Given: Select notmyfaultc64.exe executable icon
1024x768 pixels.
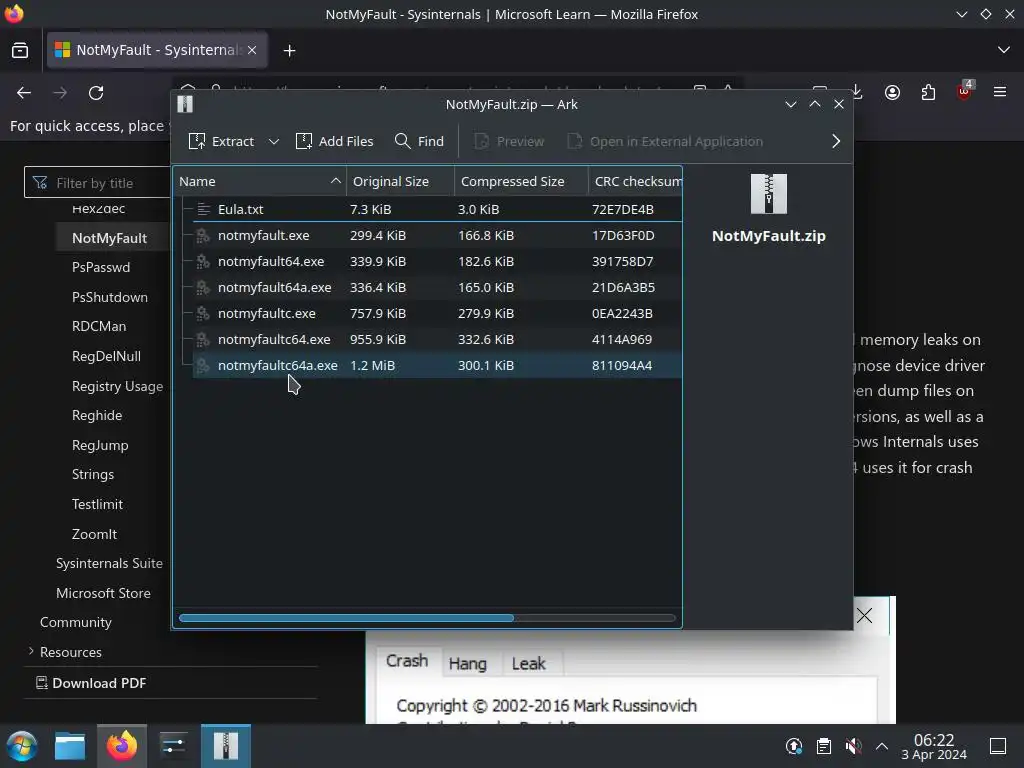Looking at the screenshot, I should pyautogui.click(x=203, y=340).
